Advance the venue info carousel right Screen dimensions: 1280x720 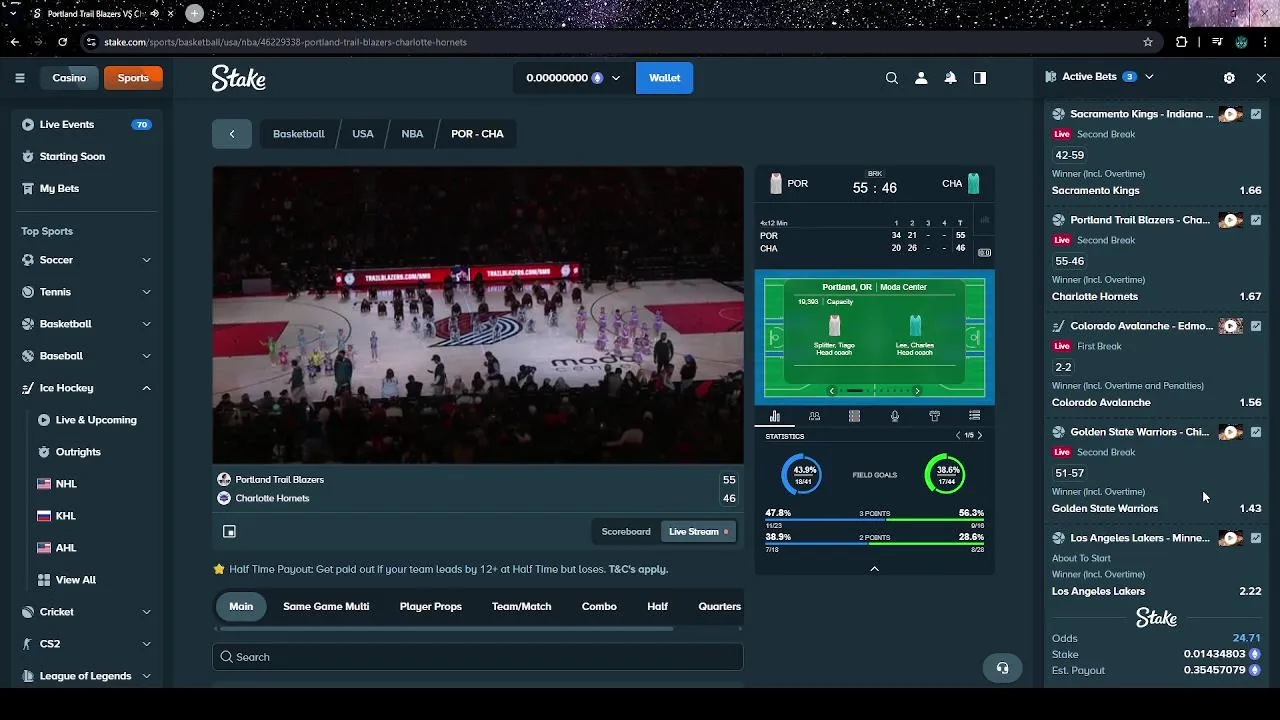(x=917, y=391)
